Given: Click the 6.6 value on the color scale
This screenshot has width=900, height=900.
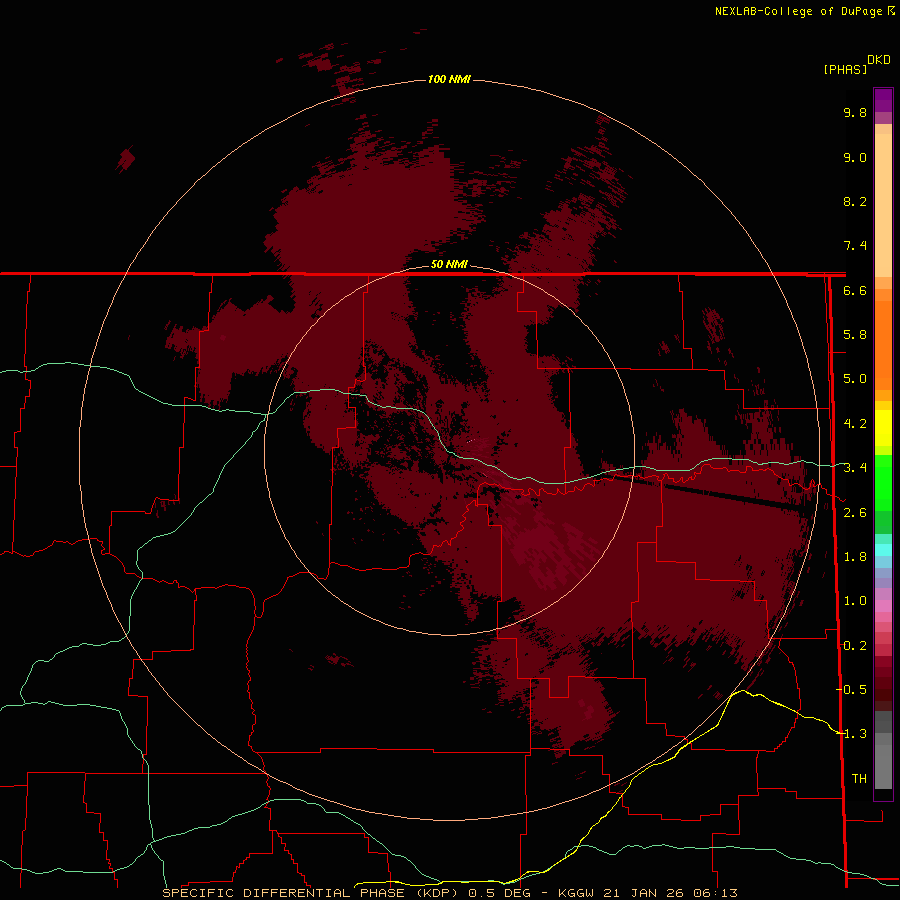Looking at the screenshot, I should 855,290.
